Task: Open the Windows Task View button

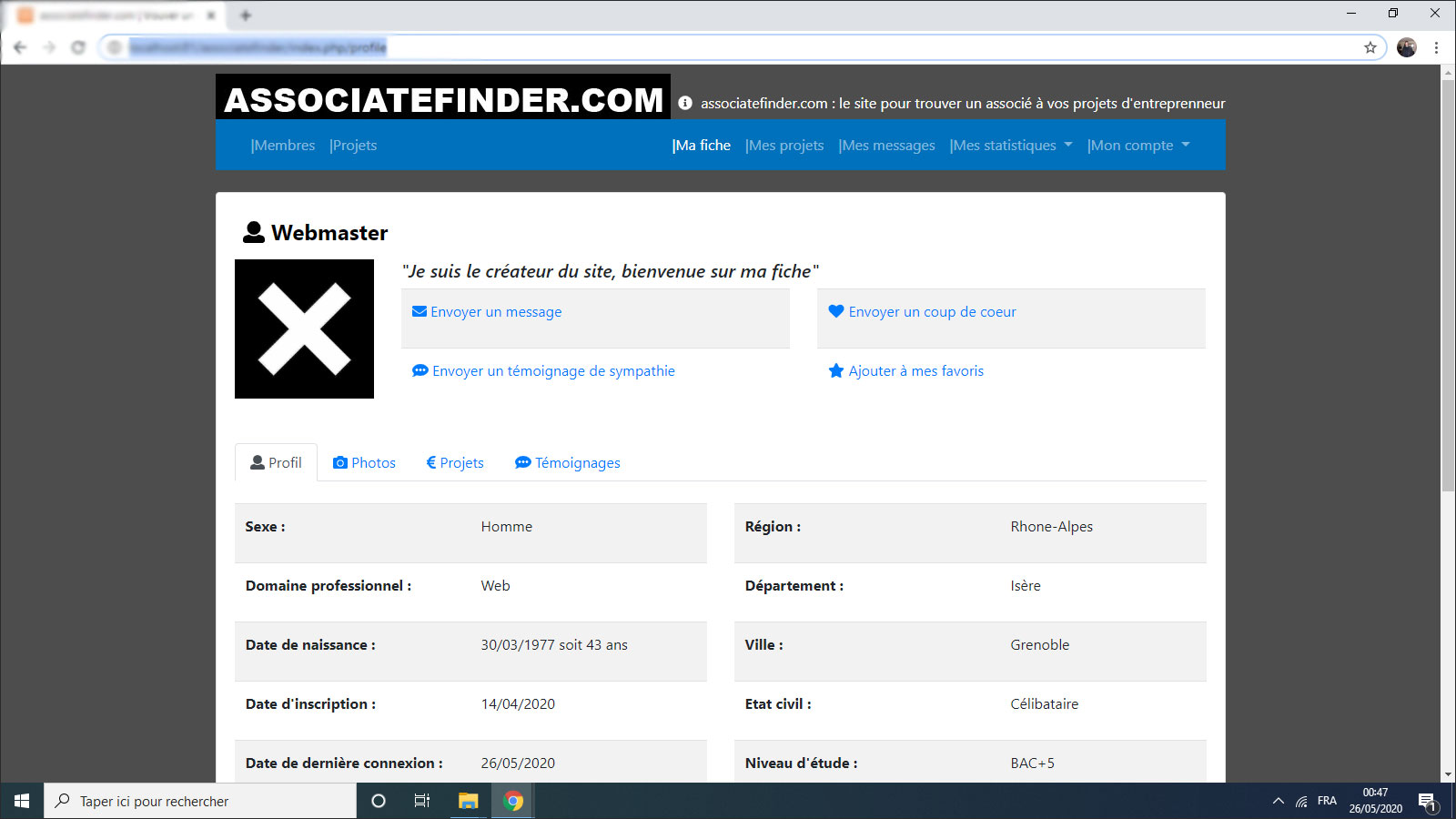Action: (422, 801)
